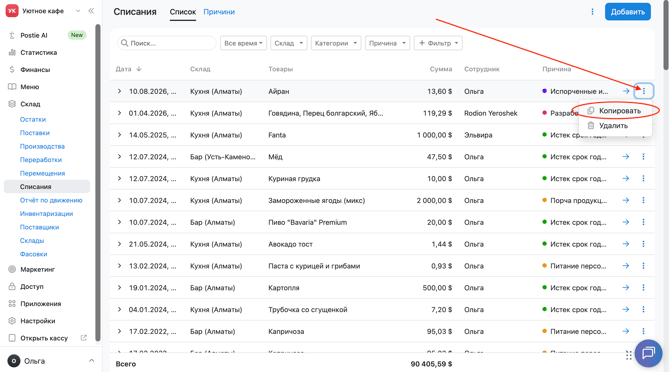Expand the 10.08.2026 Айран row
Screen dimensions: 670x372
click(x=120, y=91)
